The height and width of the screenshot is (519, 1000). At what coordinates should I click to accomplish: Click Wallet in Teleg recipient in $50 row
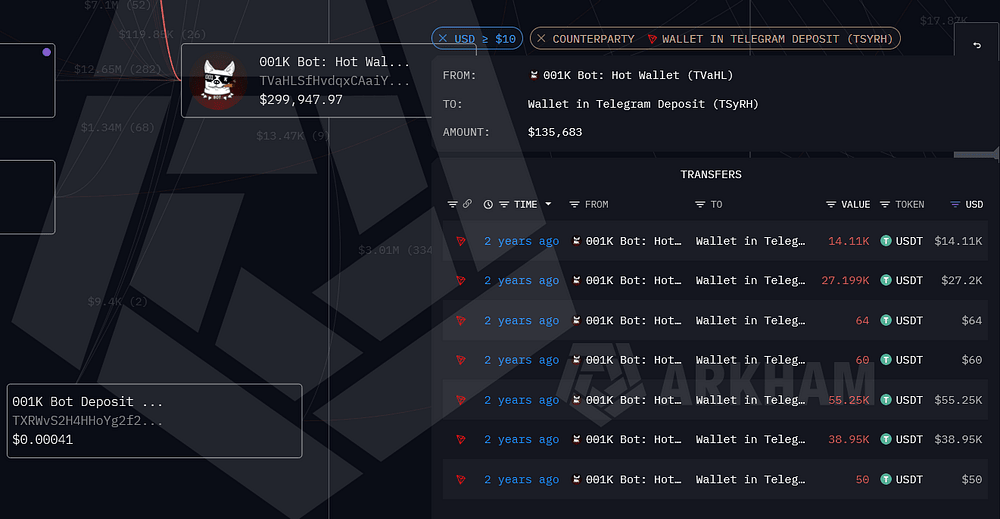pyautogui.click(x=750, y=479)
